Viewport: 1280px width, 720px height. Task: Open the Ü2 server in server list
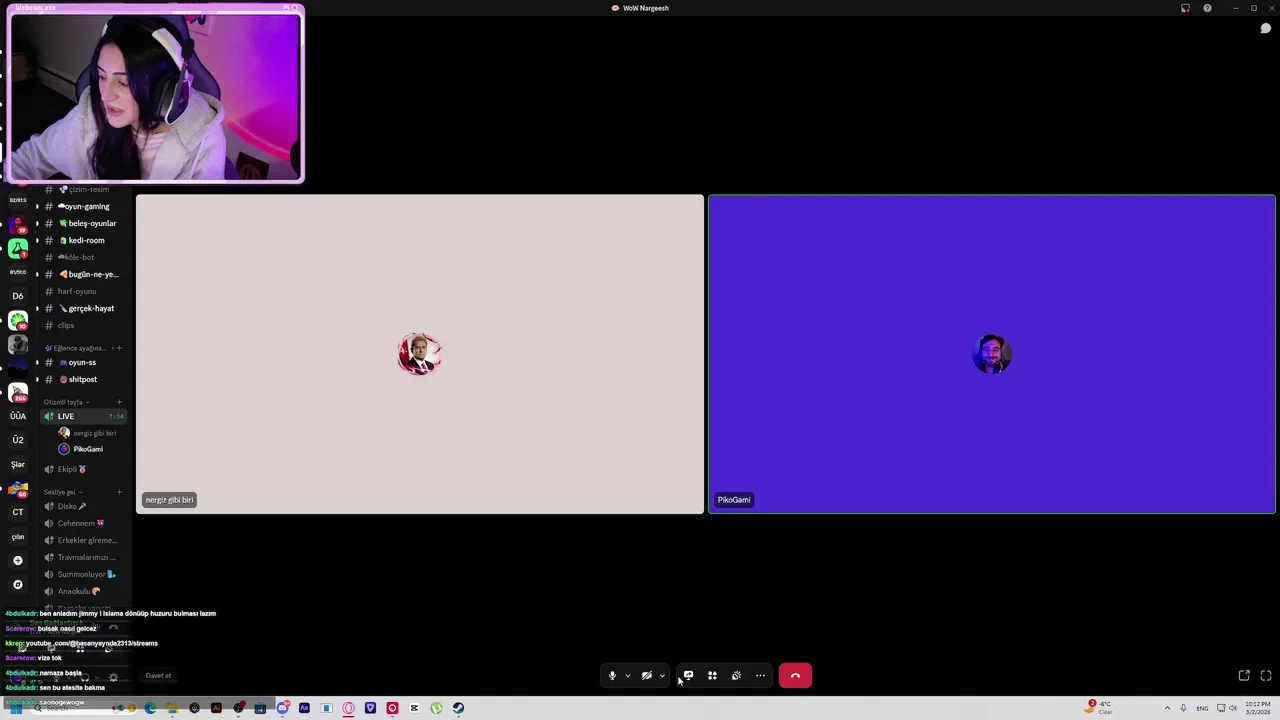[x=18, y=440]
